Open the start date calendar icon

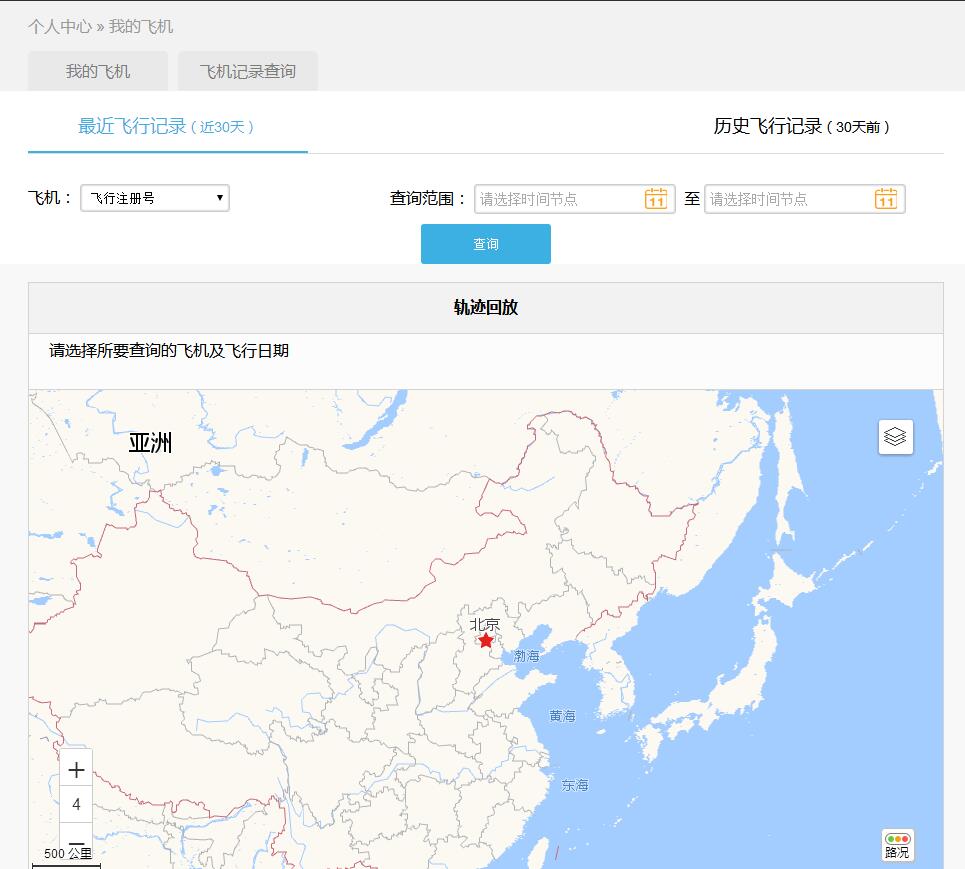tap(655, 199)
